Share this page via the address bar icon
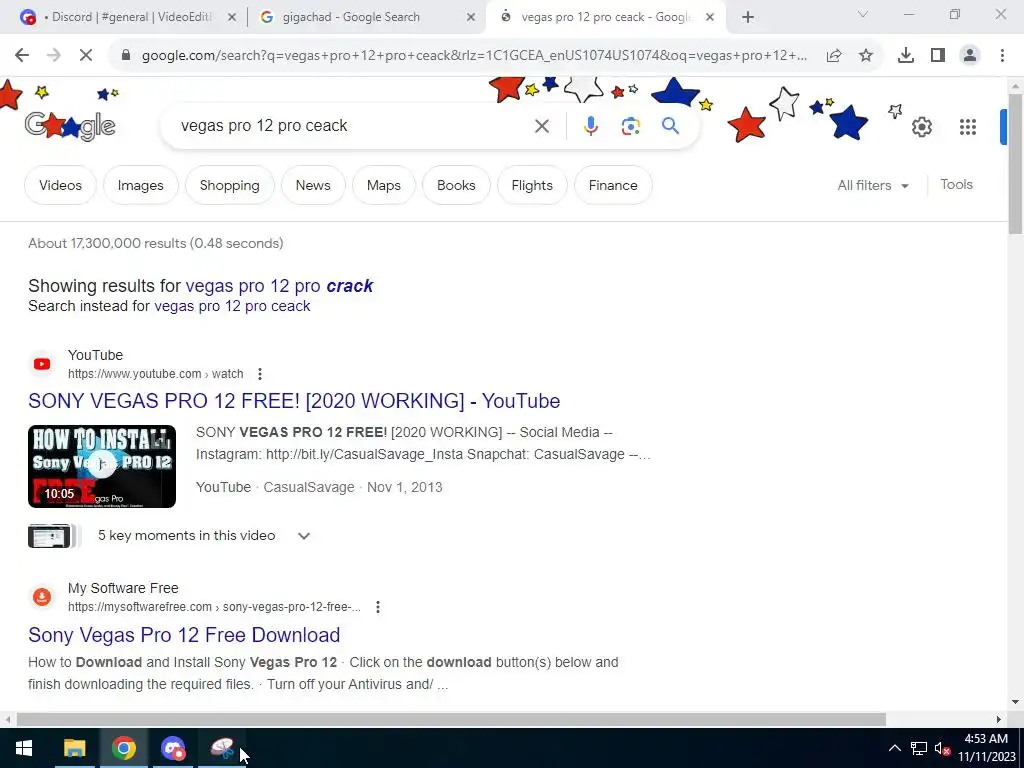 tap(834, 56)
